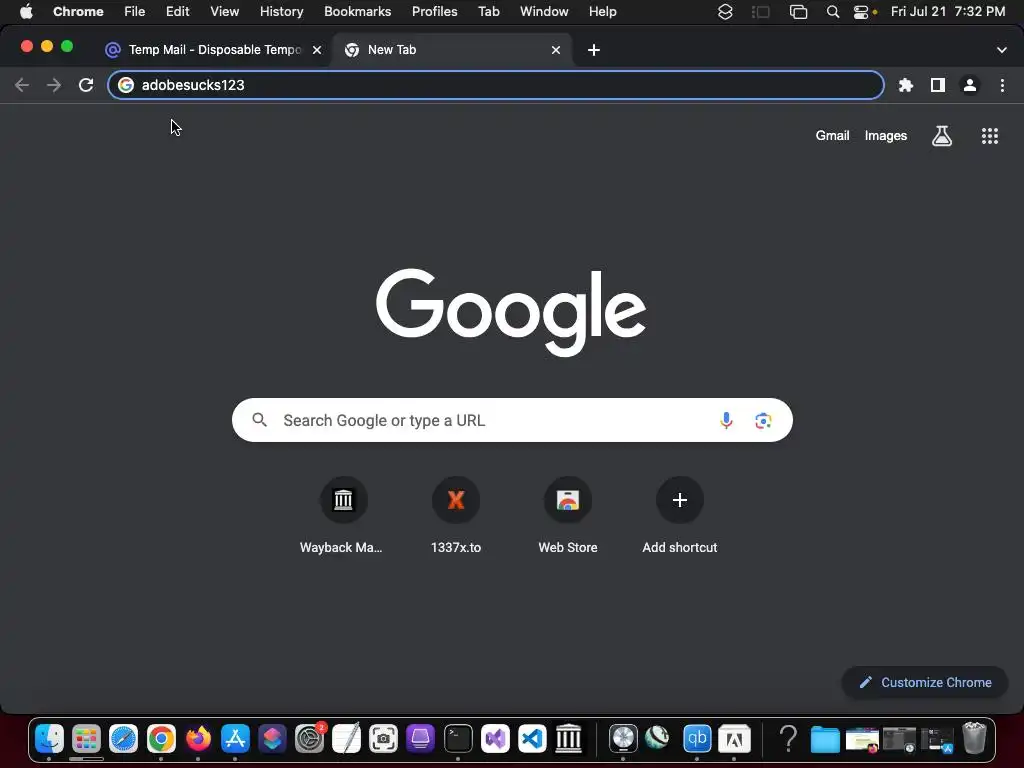This screenshot has height=768, width=1024.
Task: Open the Adobe app from the Dock
Action: pos(734,739)
